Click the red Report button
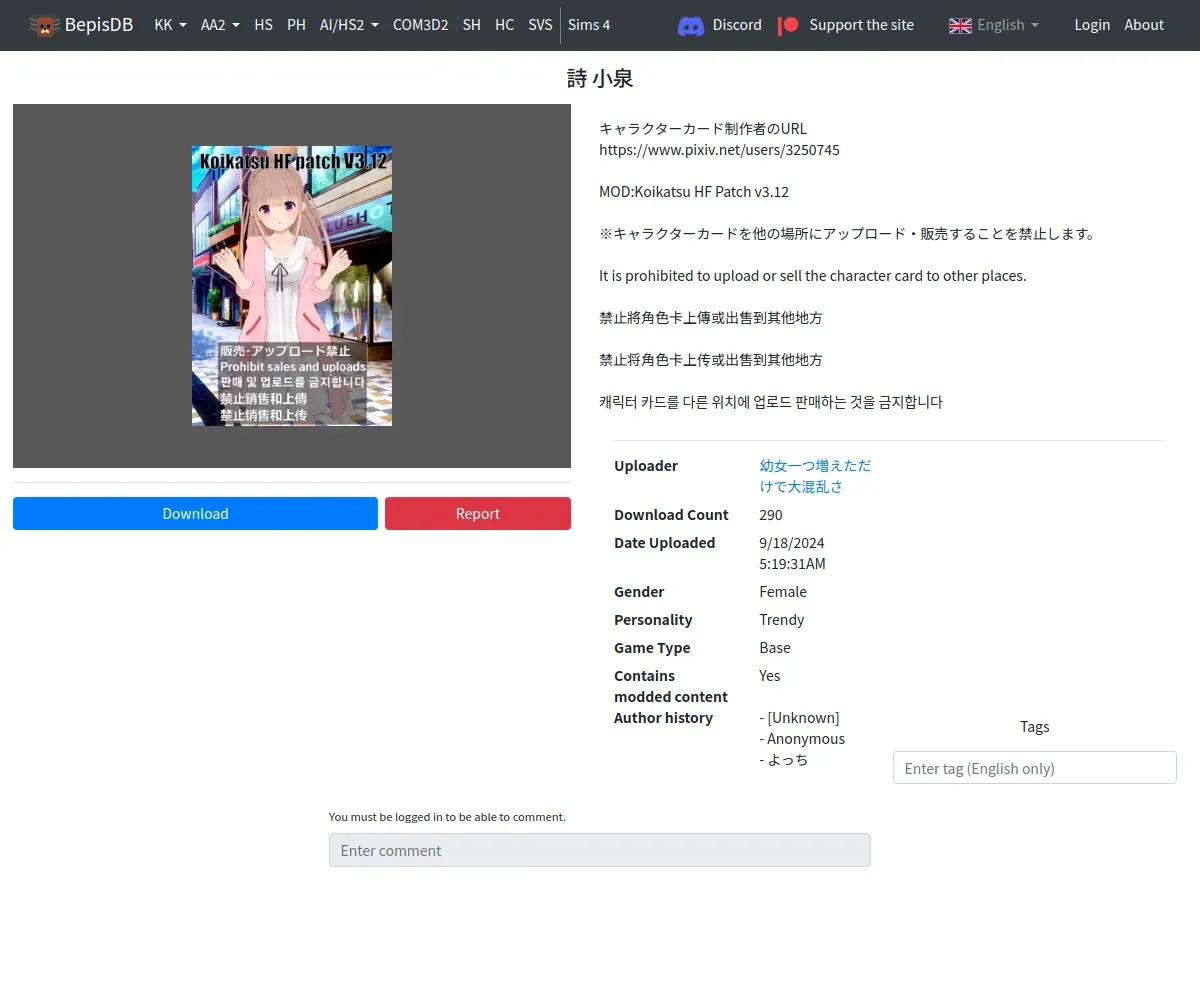Image resolution: width=1200 pixels, height=1000 pixels. pyautogui.click(x=478, y=513)
